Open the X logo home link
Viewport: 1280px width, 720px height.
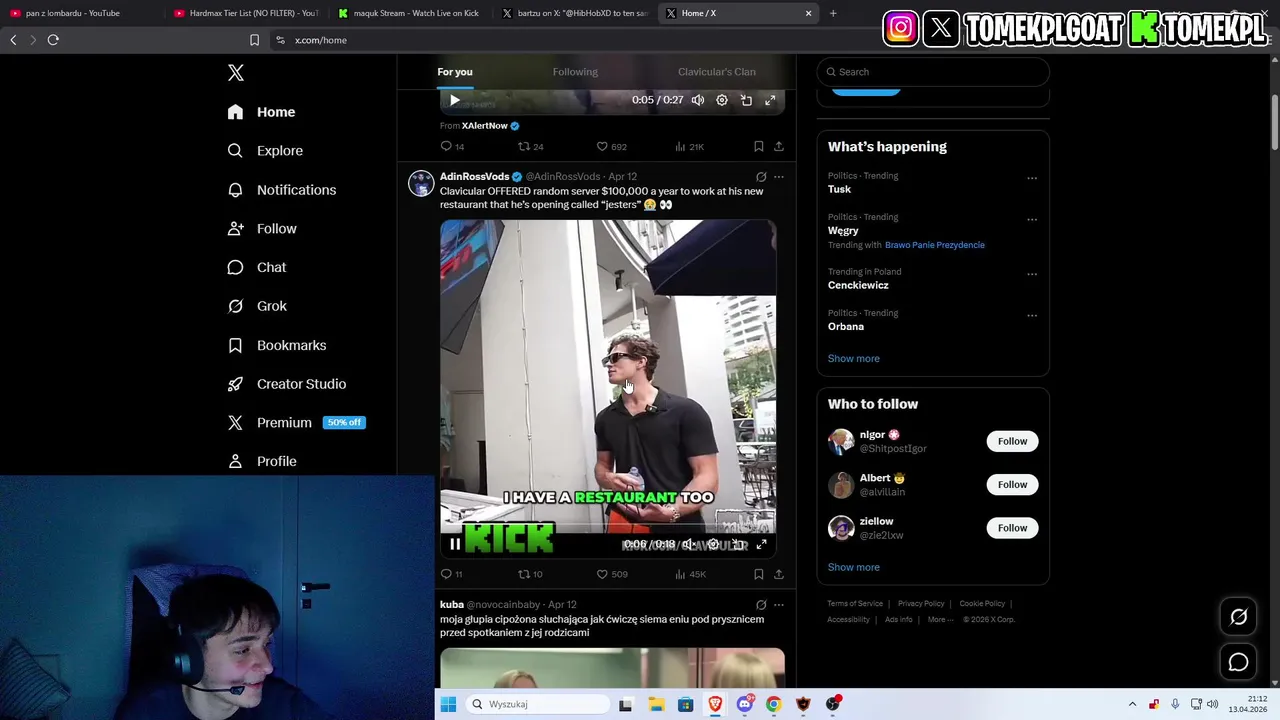236,73
